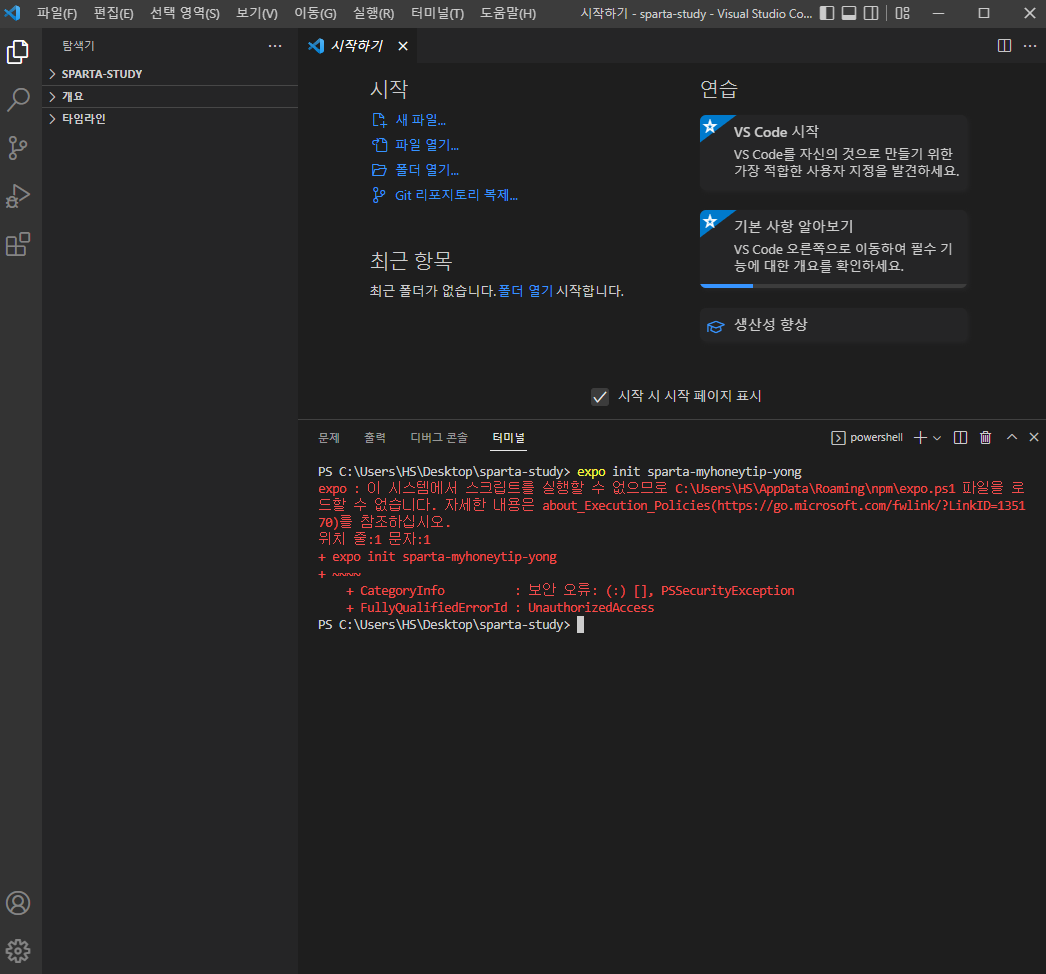Switch to the 출력 panel tab
The image size is (1046, 974).
coord(375,438)
